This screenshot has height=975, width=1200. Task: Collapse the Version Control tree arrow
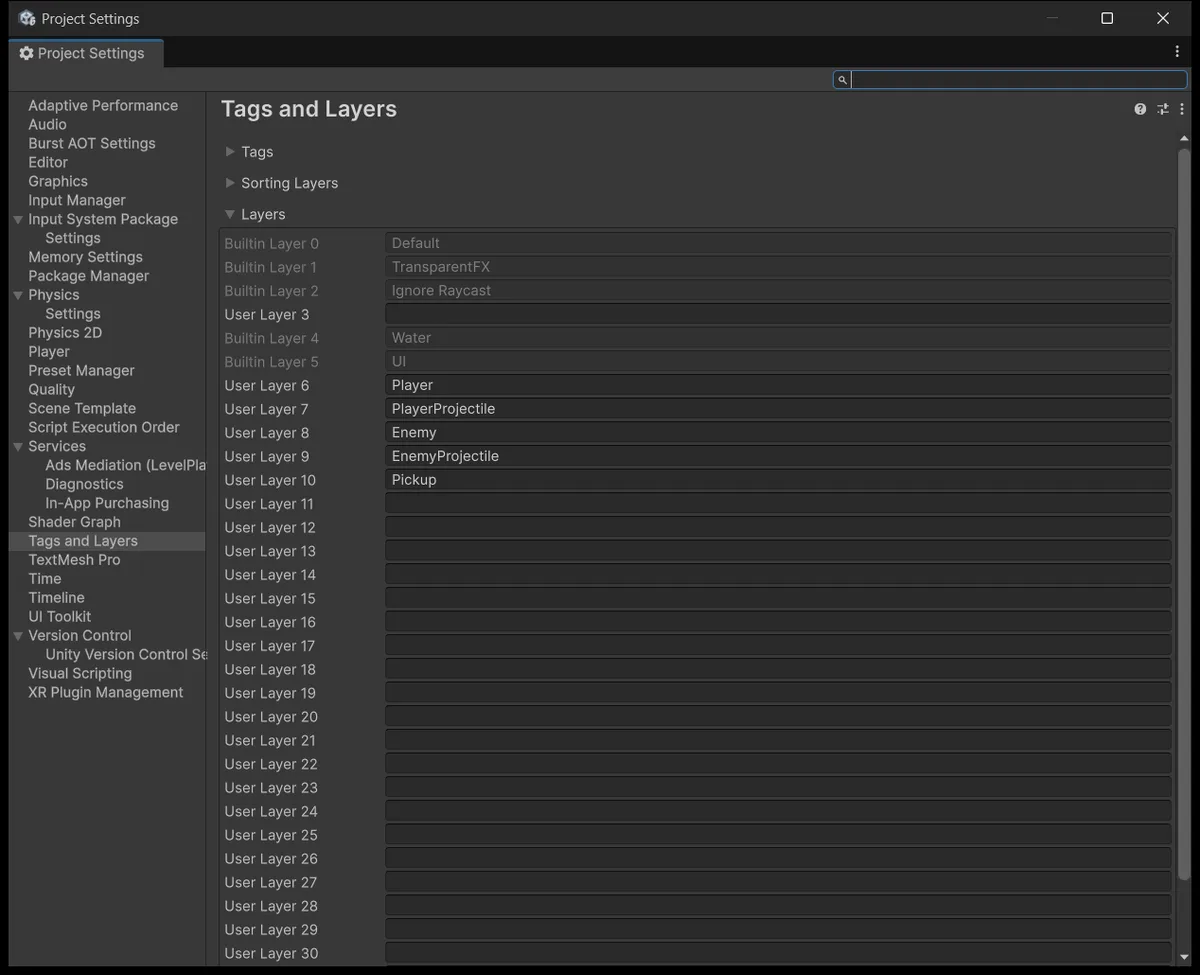click(x=18, y=635)
